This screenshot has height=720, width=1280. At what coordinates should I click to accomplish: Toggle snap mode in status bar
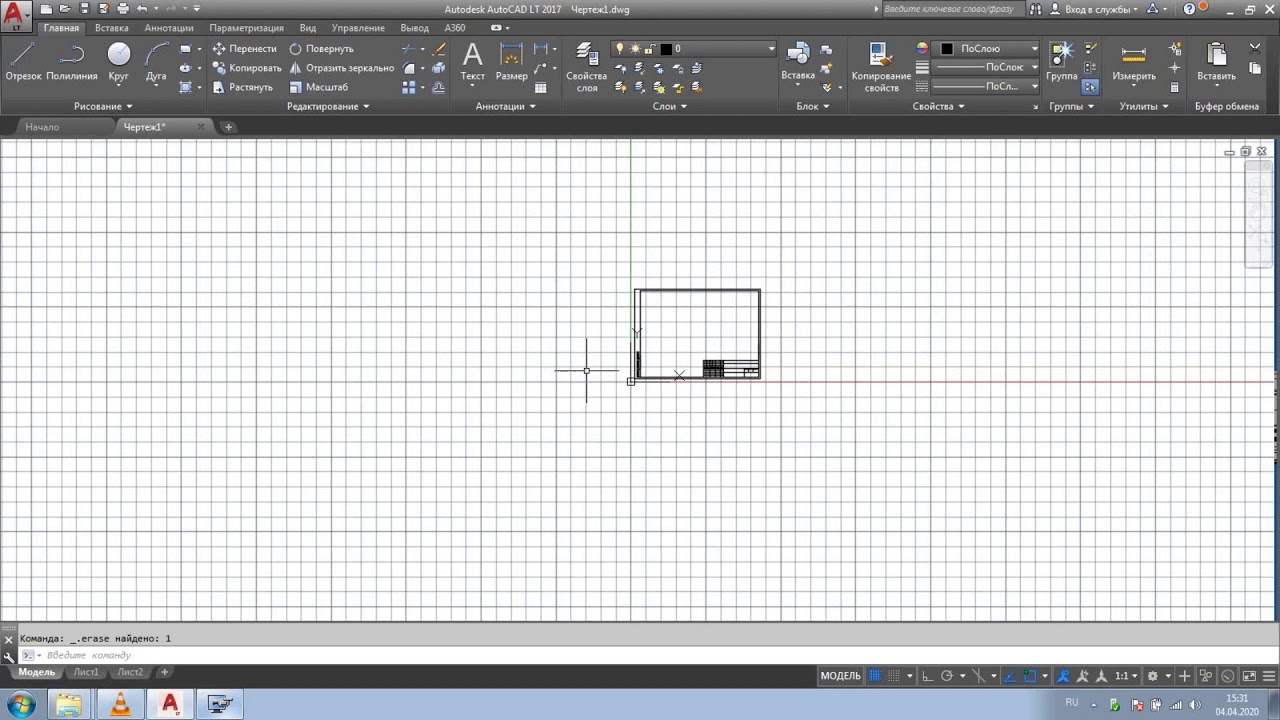pyautogui.click(x=894, y=676)
